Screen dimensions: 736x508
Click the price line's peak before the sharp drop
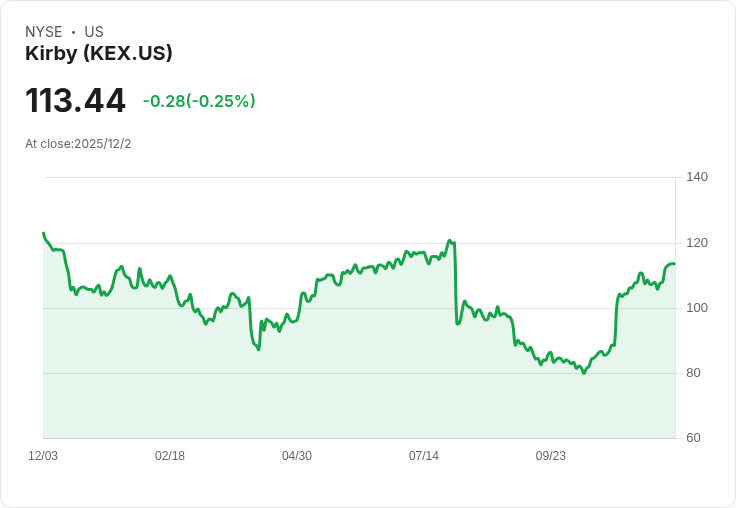[x=451, y=240]
